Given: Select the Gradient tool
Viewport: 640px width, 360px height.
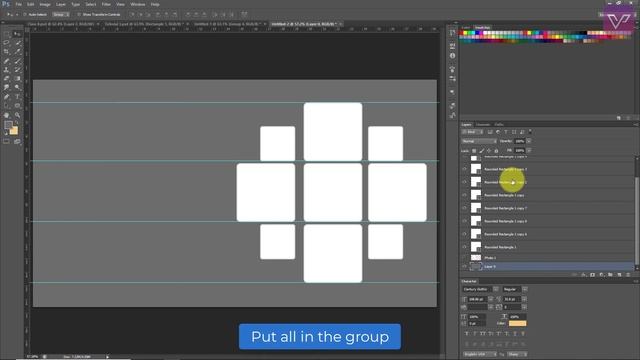Looking at the screenshot, I should click(17, 78).
